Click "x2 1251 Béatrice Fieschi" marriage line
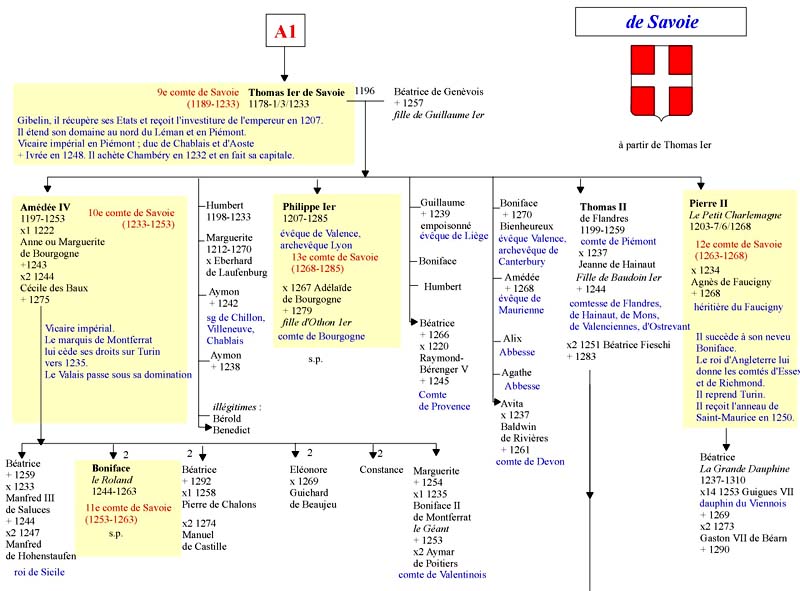Image resolution: width=800 pixels, height=591 pixels. [618, 345]
